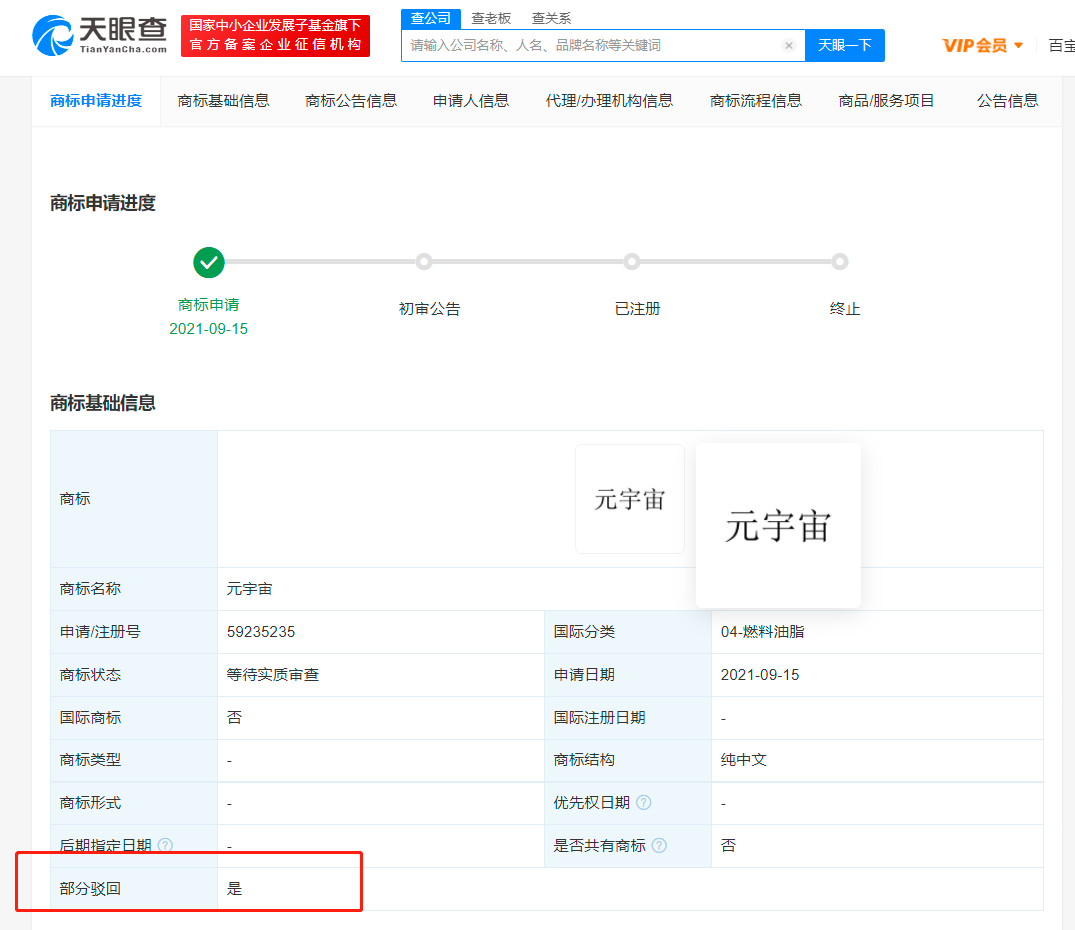Click the green 商标申请 checkmark step
The width and height of the screenshot is (1075, 930).
[x=209, y=263]
